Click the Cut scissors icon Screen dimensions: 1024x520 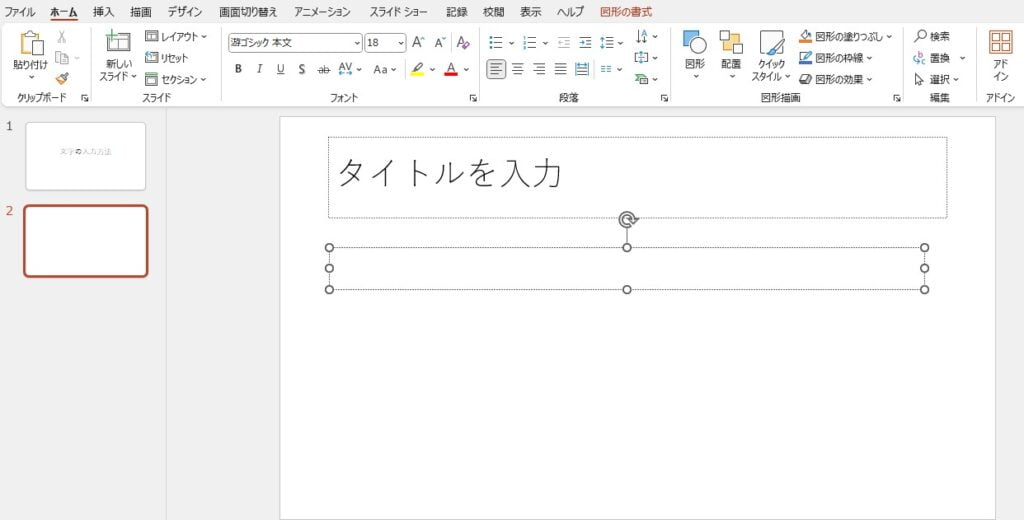[61, 37]
